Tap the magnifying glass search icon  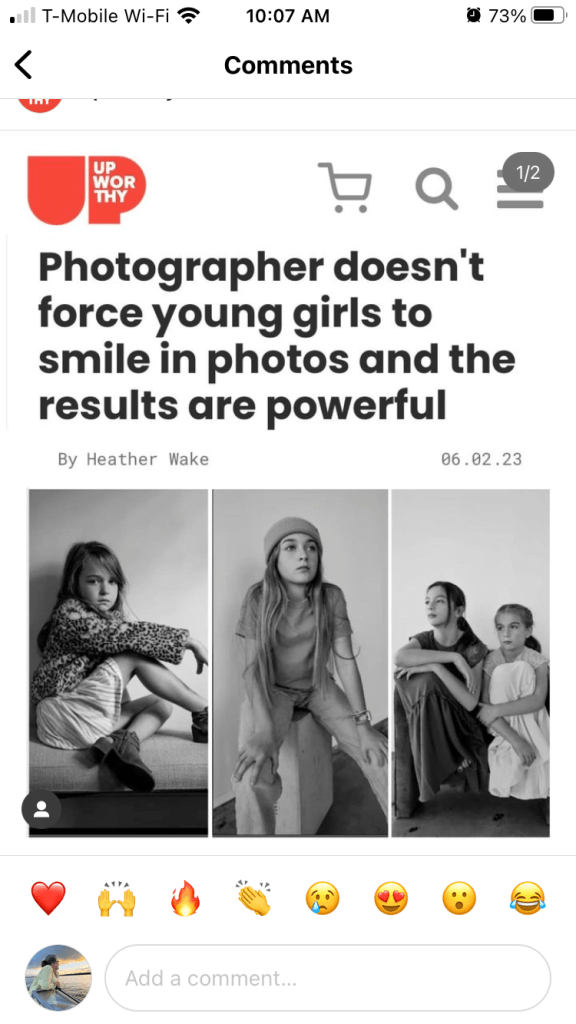coord(436,189)
